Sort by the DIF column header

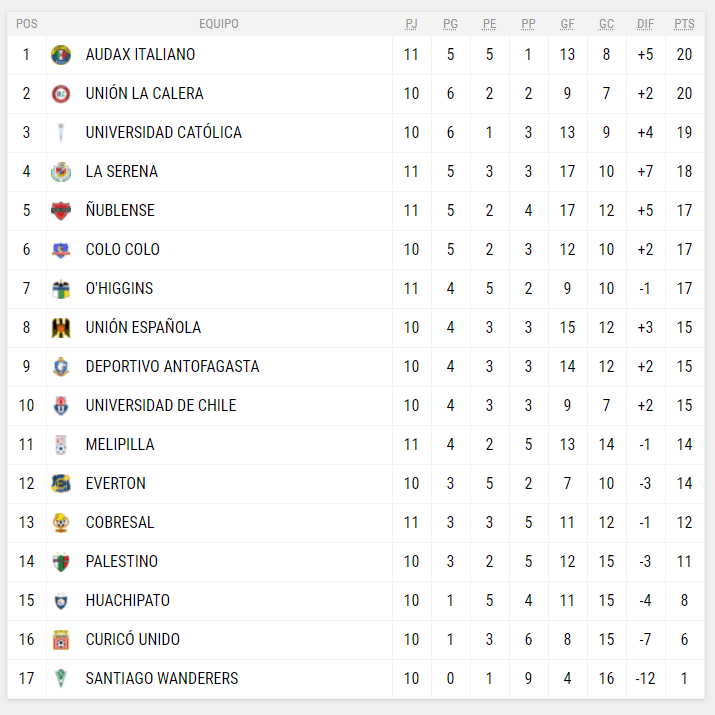(645, 24)
